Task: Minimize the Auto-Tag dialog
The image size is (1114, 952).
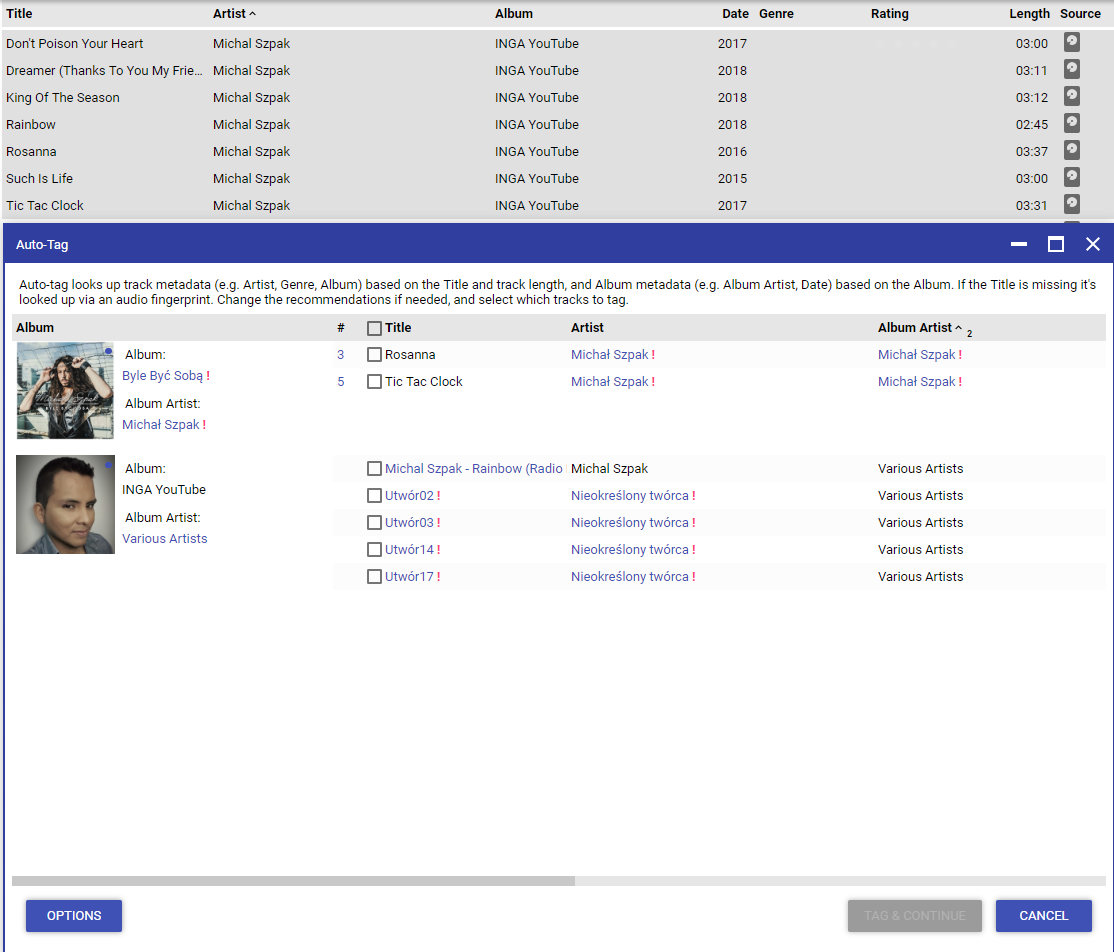Action: [1019, 244]
